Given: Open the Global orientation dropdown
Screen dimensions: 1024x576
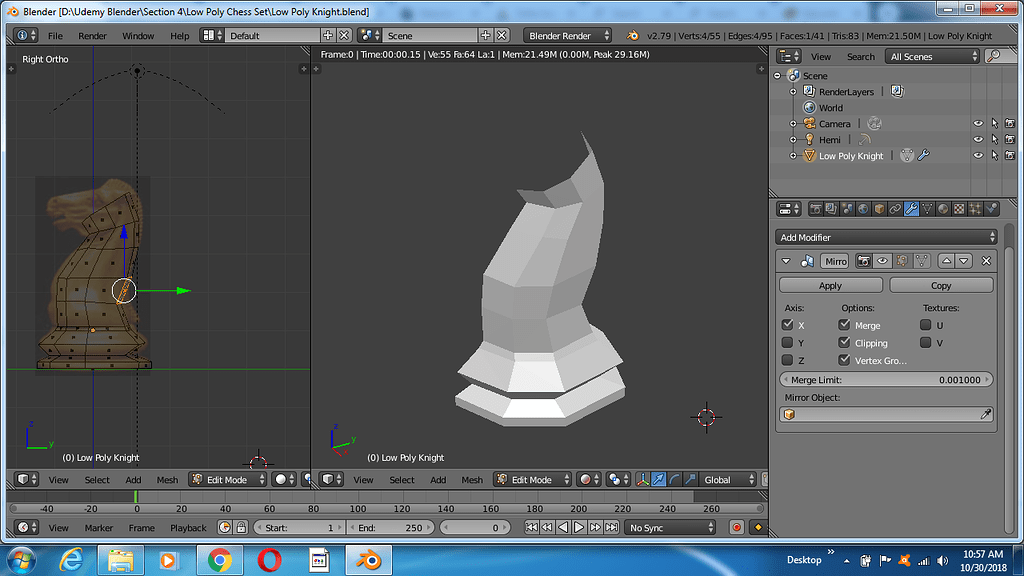Looking at the screenshot, I should coord(728,479).
